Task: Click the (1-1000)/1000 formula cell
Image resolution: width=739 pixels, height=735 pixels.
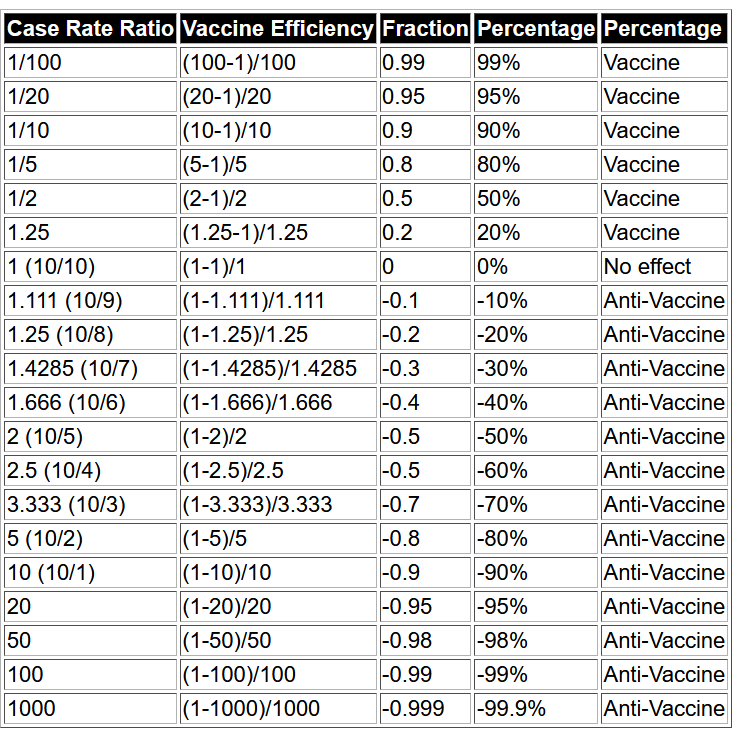Action: pos(278,708)
